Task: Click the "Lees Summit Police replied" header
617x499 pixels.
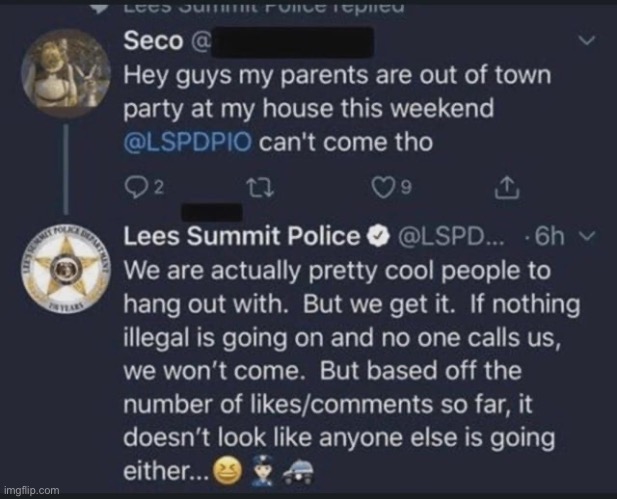Action: [264, 8]
